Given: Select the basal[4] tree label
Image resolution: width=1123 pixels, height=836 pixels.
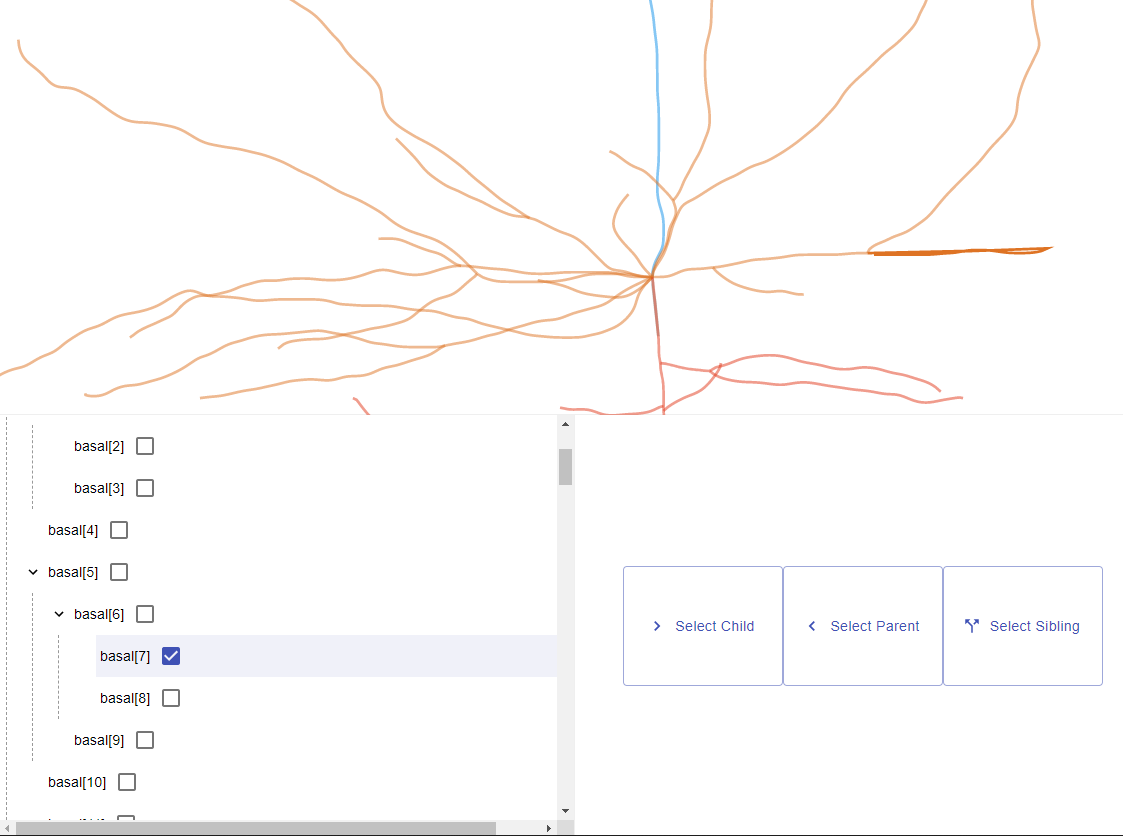Looking at the screenshot, I should coord(73,530).
